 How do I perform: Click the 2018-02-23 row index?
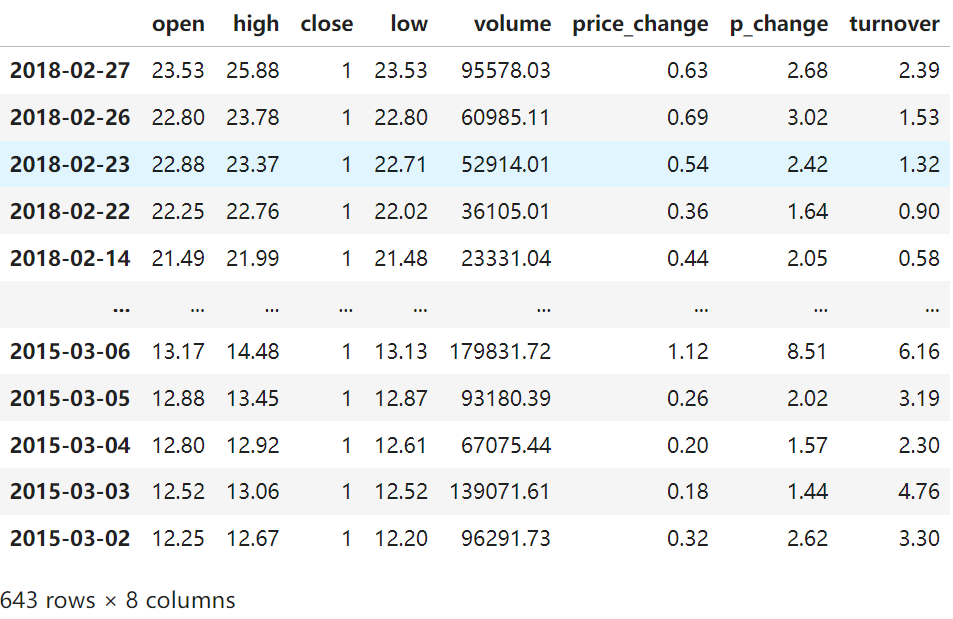tap(70, 164)
